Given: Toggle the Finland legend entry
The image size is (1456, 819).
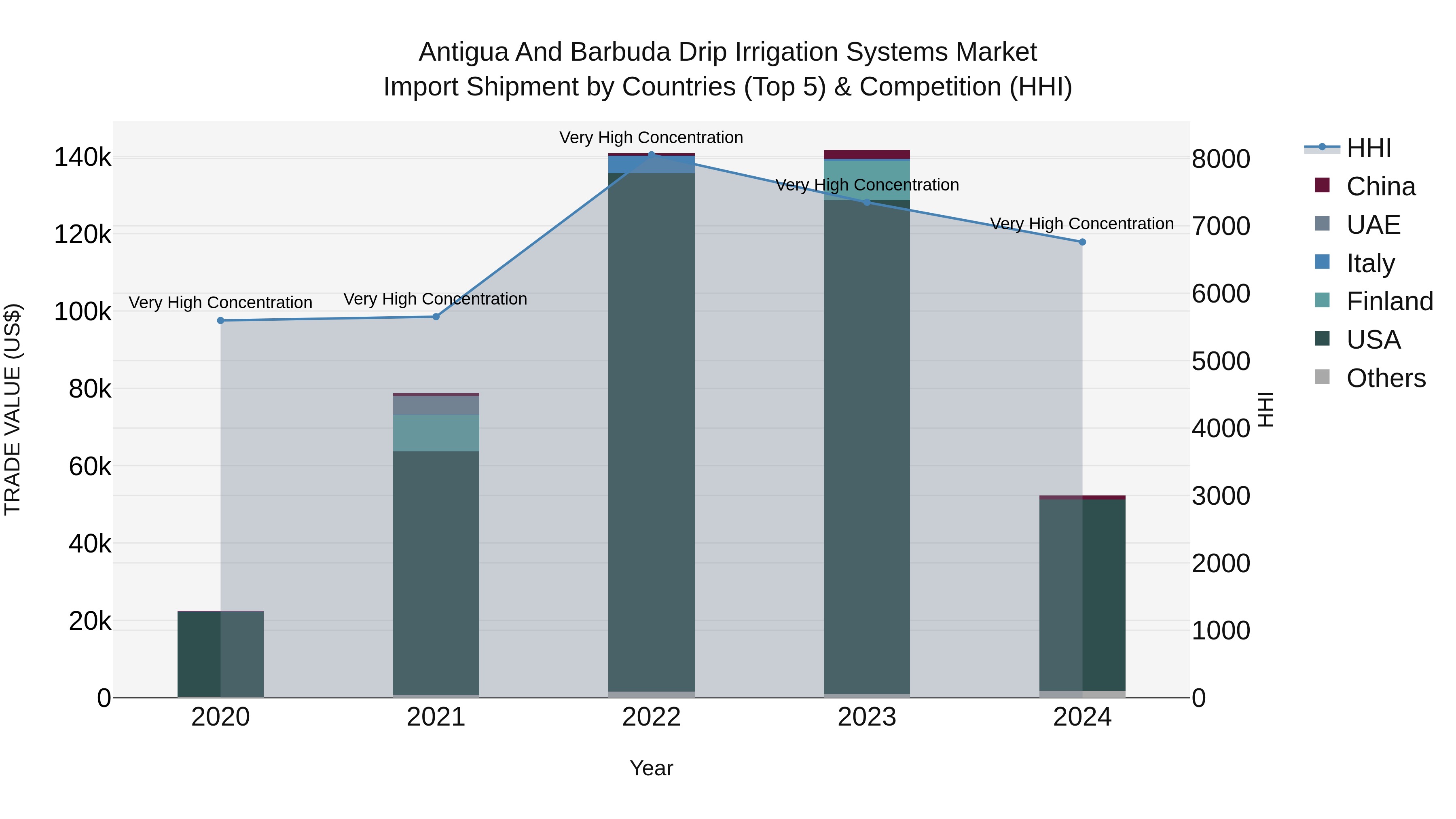Looking at the screenshot, I should (x=1374, y=301).
